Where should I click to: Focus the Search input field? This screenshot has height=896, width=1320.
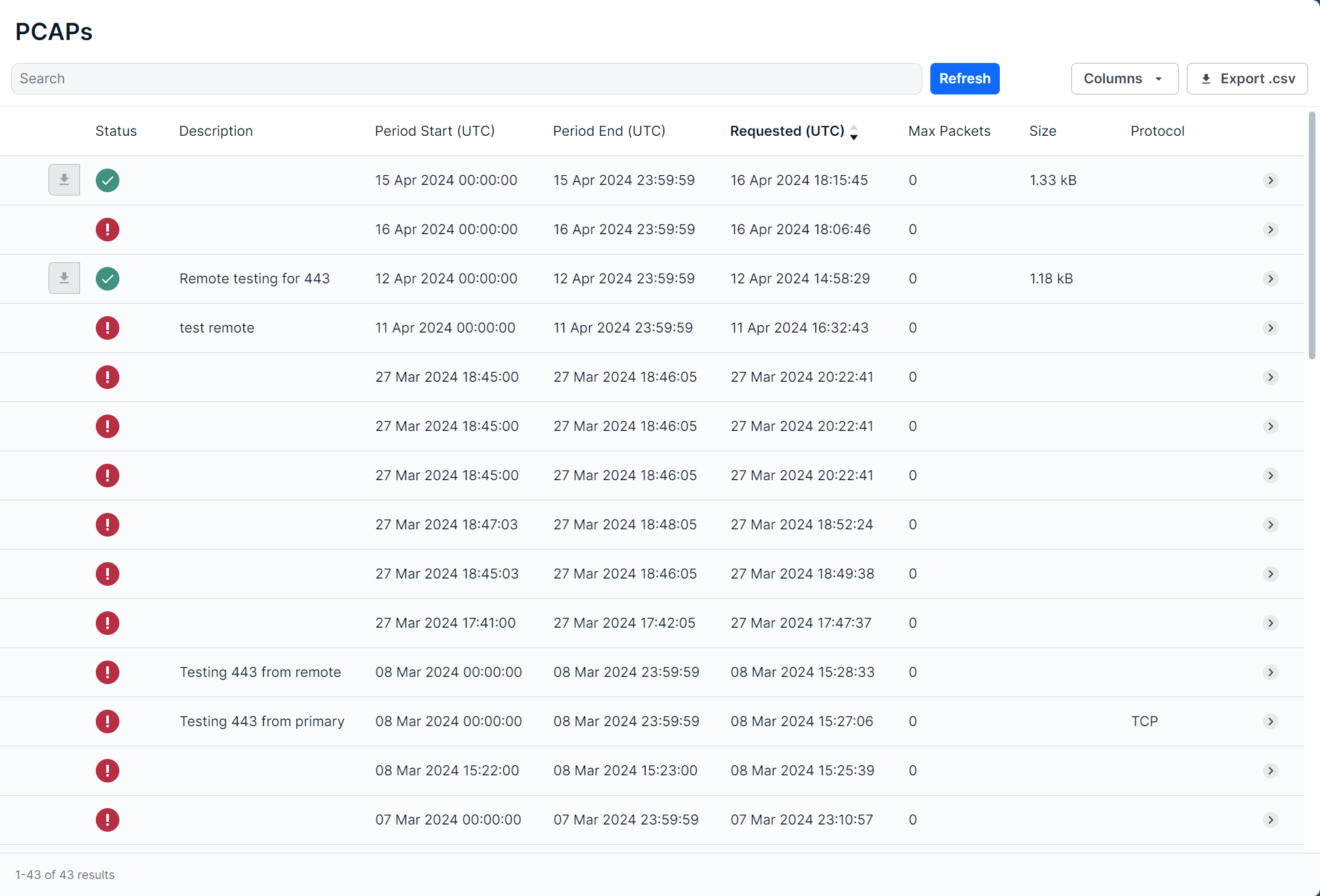click(x=466, y=79)
